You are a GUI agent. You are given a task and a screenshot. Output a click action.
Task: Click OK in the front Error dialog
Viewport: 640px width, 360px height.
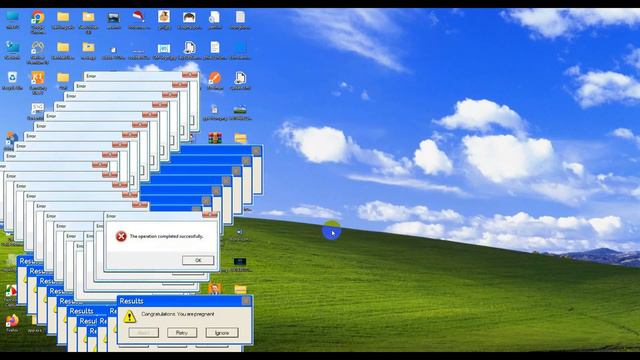point(198,260)
